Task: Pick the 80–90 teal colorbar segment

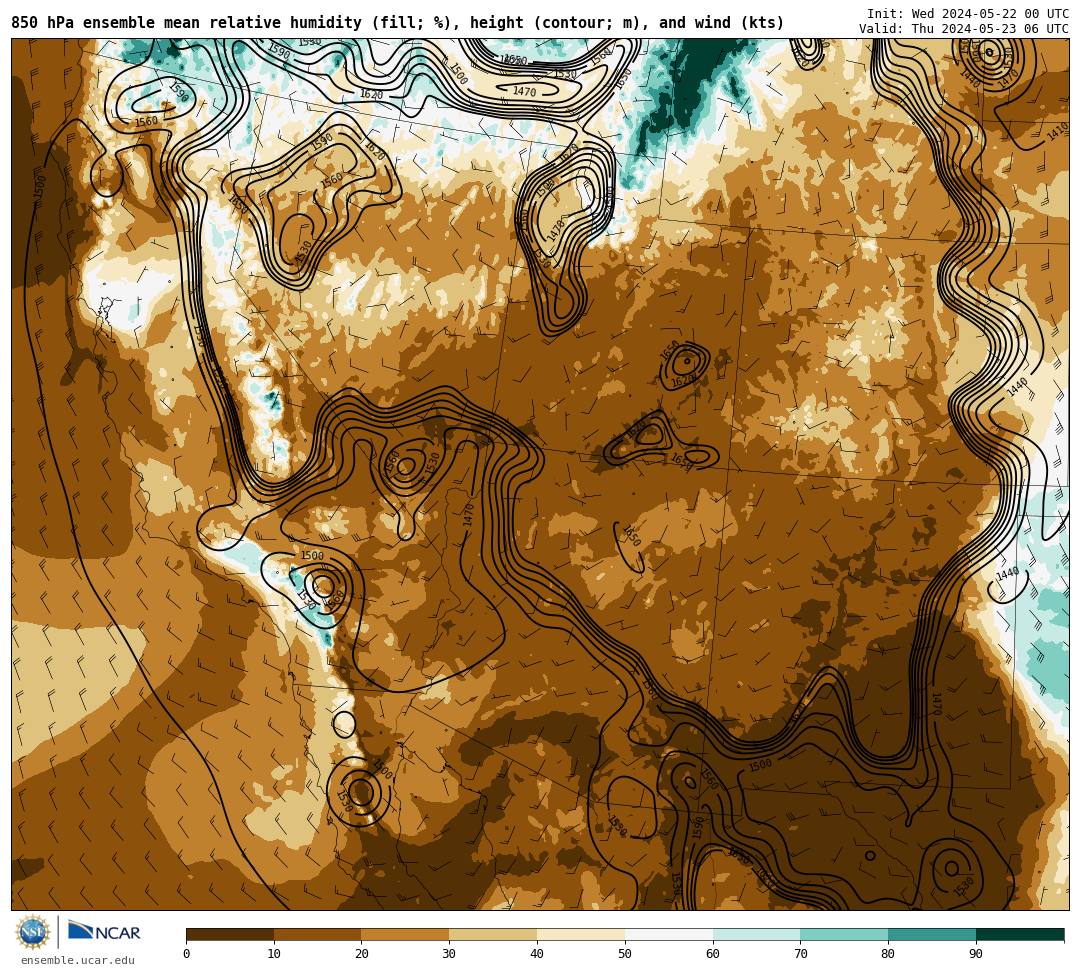Action: click(x=932, y=934)
